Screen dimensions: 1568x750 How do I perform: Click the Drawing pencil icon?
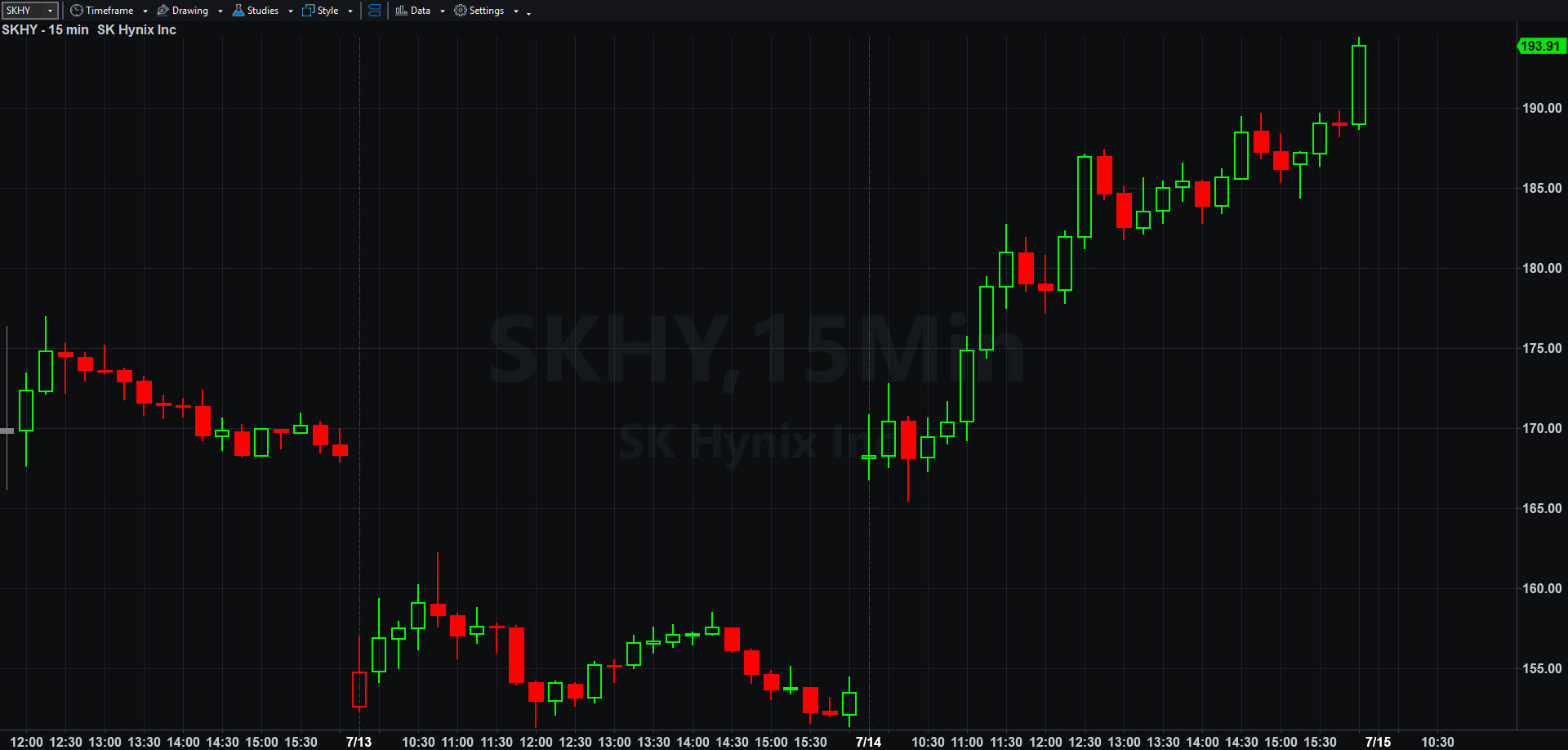(163, 11)
